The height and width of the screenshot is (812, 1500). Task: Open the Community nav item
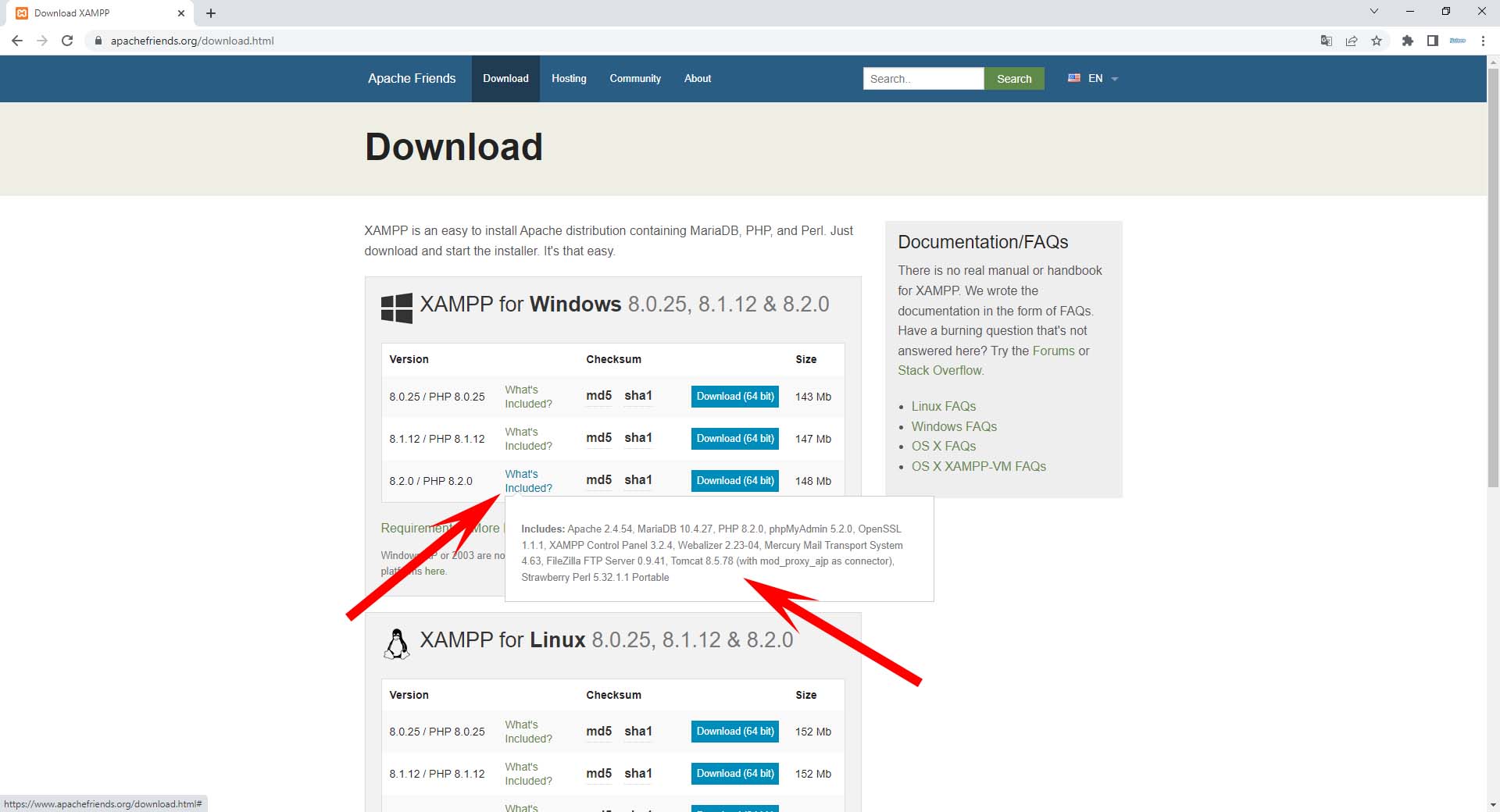coord(635,78)
